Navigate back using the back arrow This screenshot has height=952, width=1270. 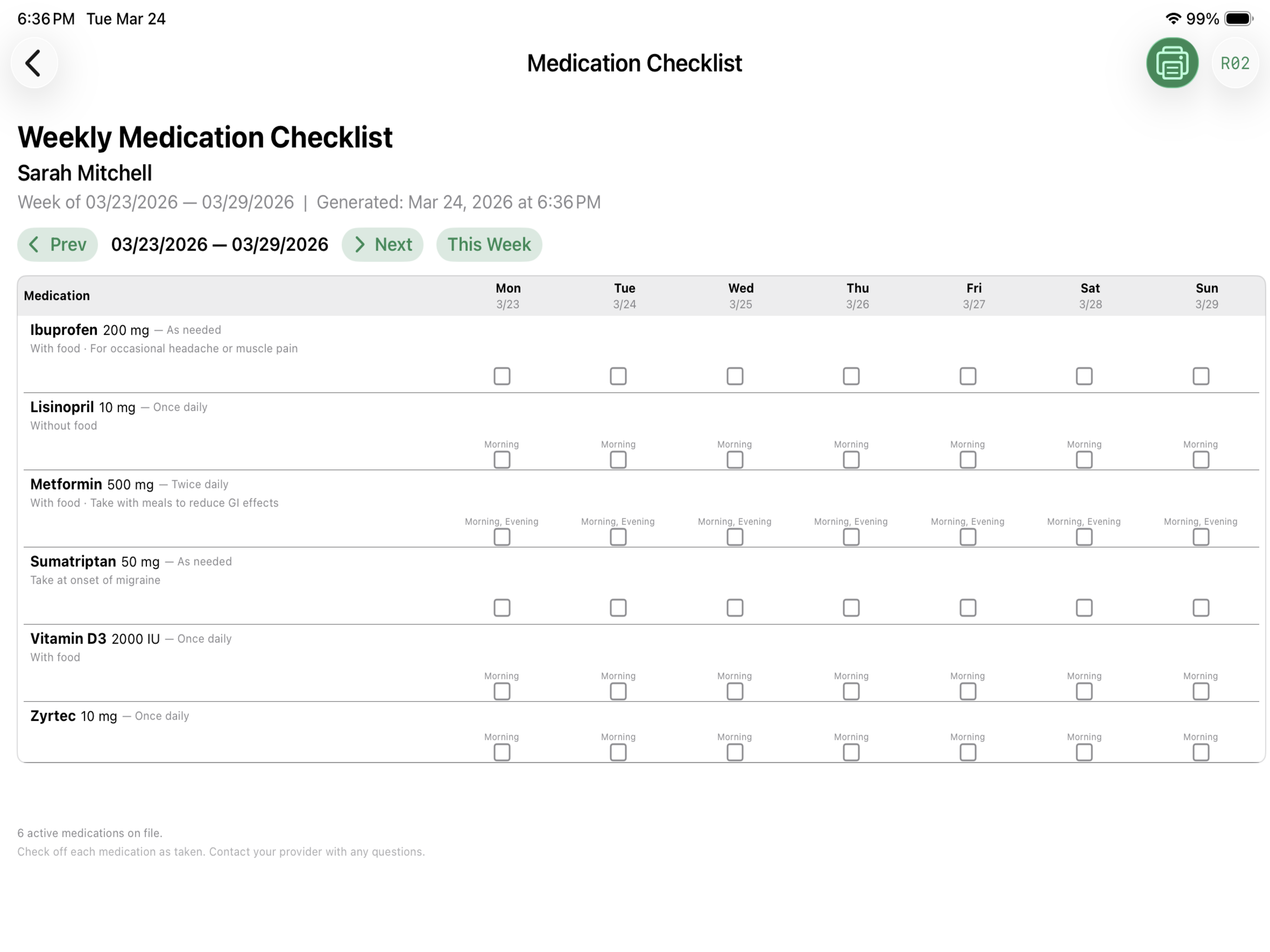(33, 63)
